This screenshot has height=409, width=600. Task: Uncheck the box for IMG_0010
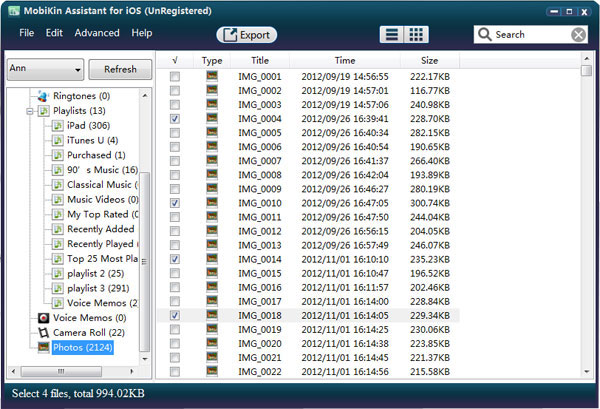pyautogui.click(x=175, y=203)
